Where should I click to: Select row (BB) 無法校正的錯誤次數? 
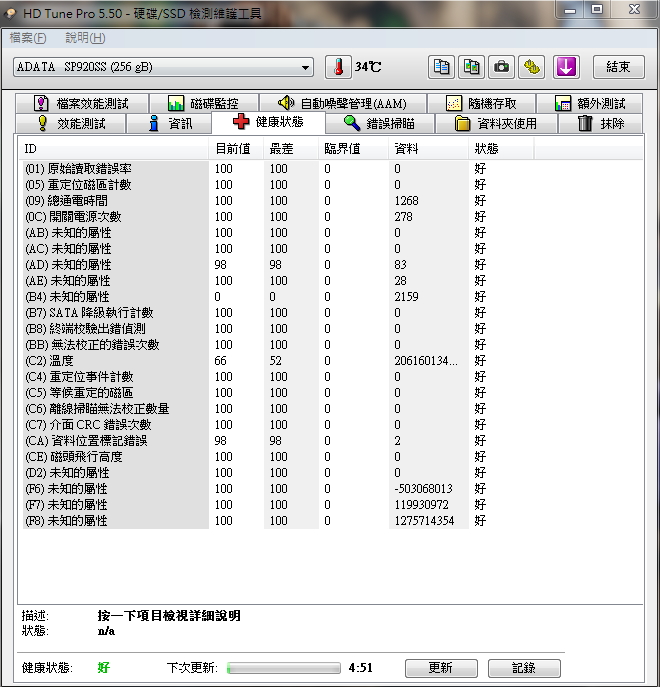279,344
